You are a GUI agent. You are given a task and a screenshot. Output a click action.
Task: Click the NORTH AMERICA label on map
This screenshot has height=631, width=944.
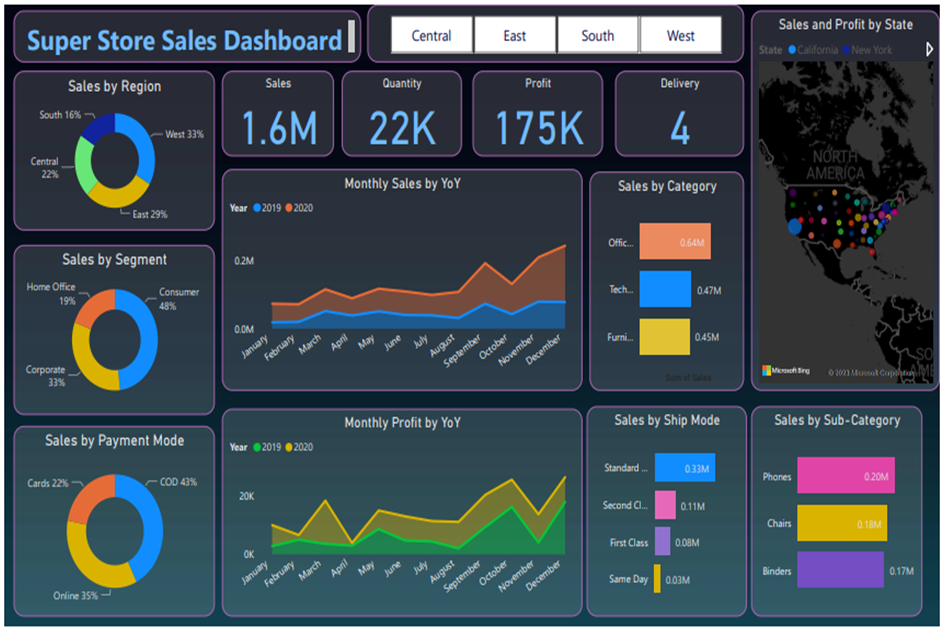[835, 165]
